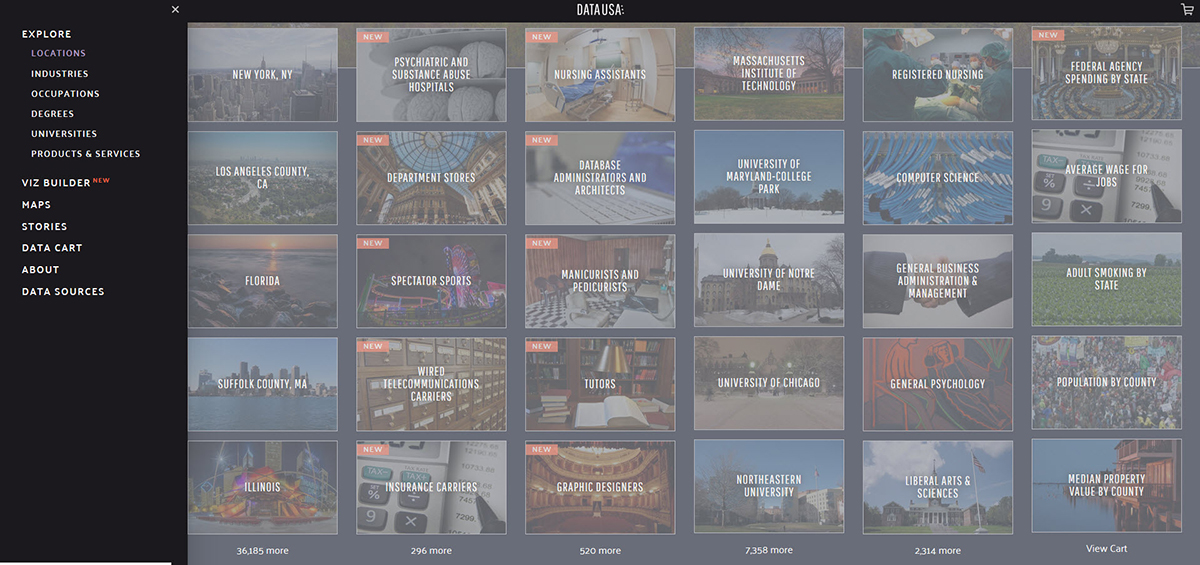This screenshot has height=565, width=1200.
Task: Open Los Angeles County, CA tile
Action: 263,178
